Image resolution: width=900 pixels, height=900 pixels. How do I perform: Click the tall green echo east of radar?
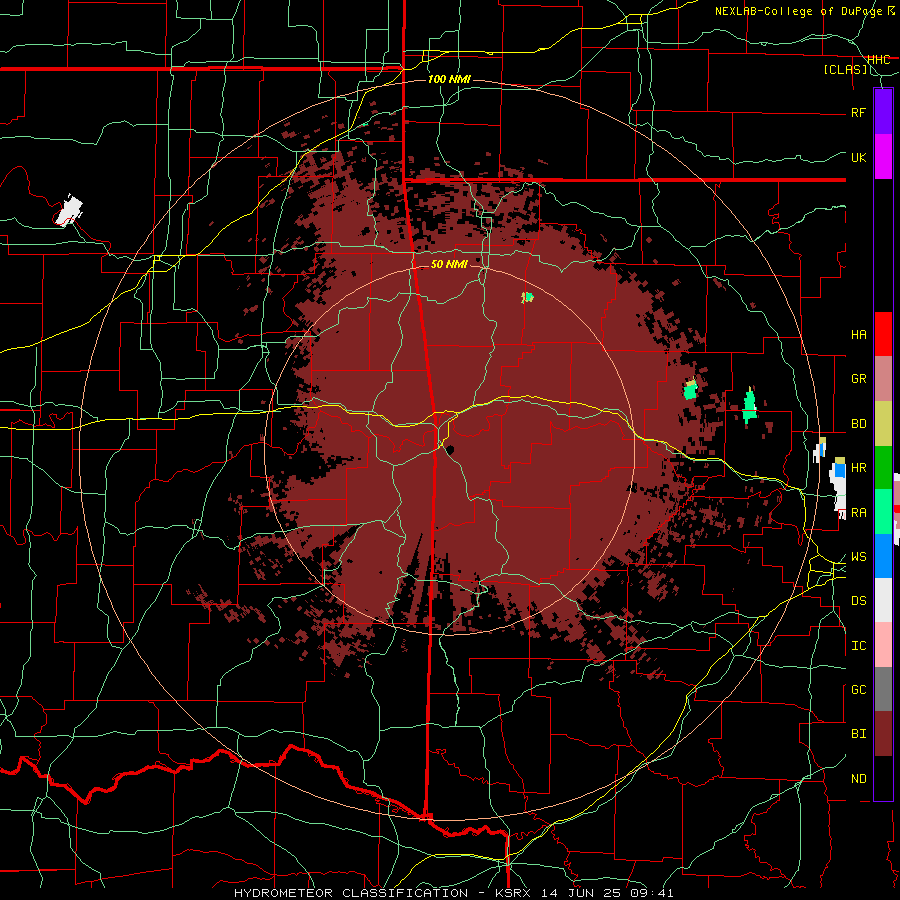point(750,405)
